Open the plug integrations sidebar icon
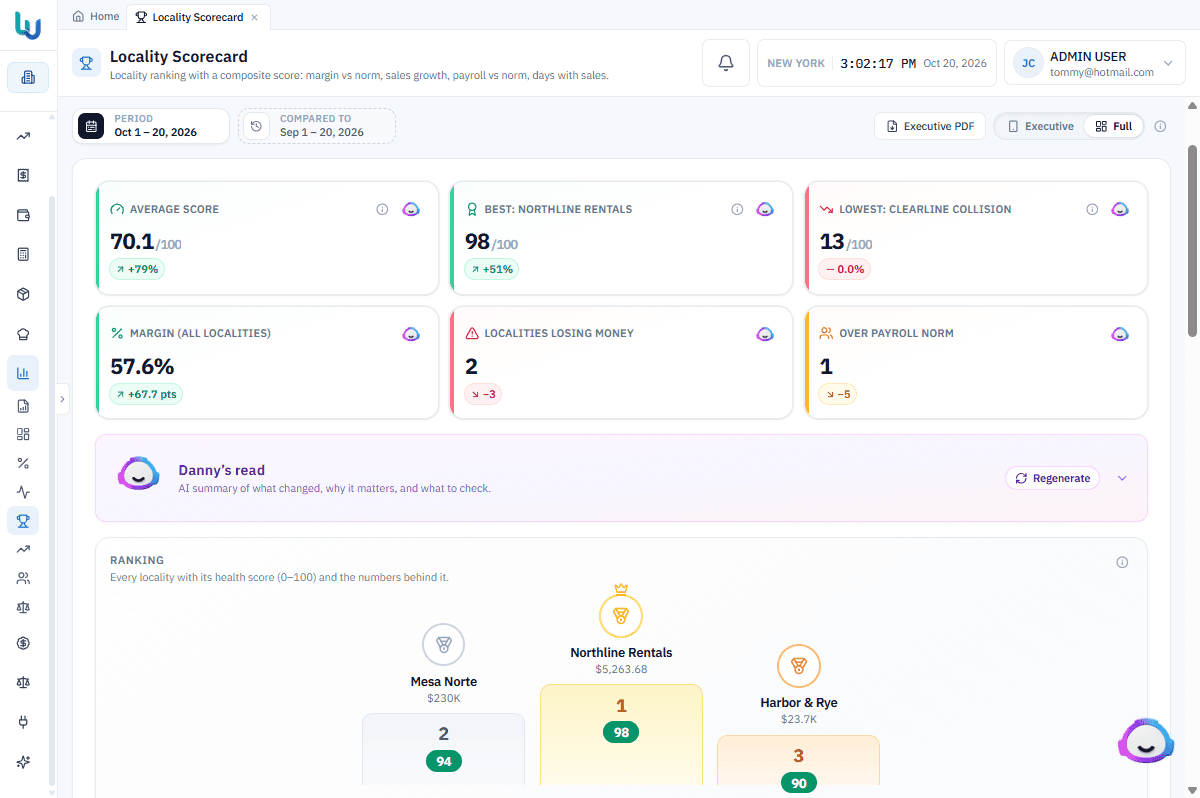This screenshot has width=1200, height=798. [23, 721]
